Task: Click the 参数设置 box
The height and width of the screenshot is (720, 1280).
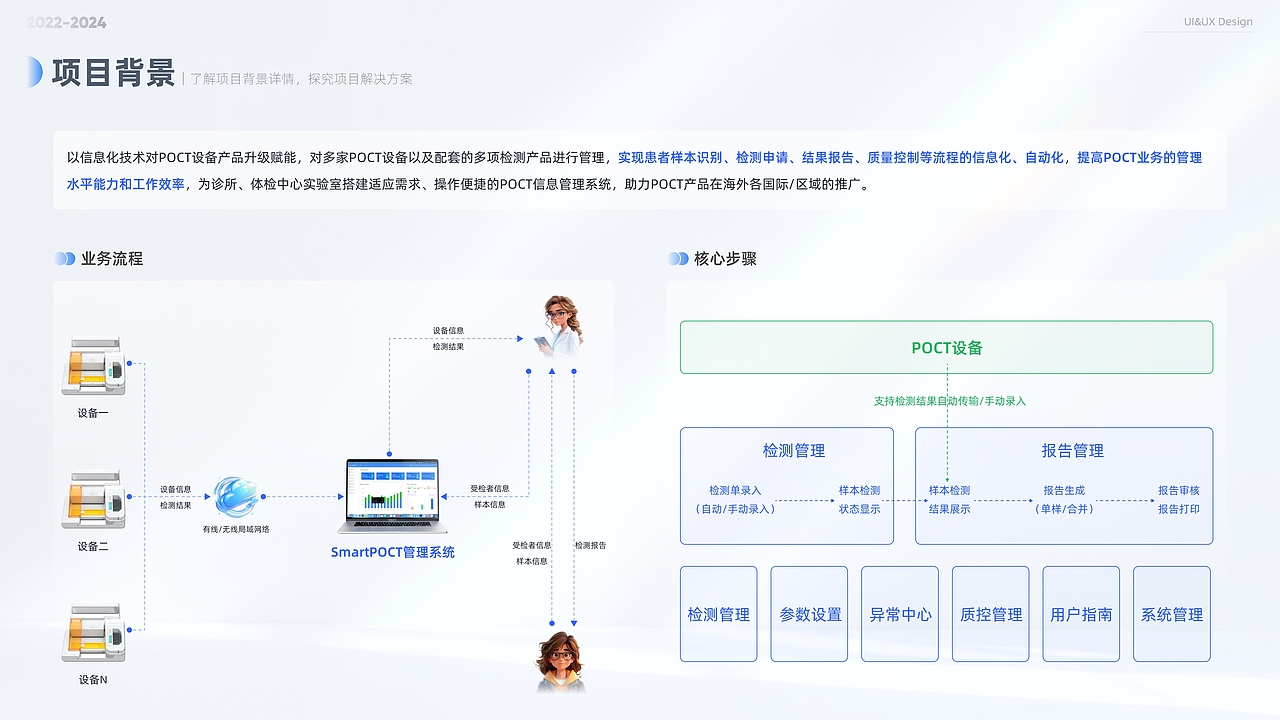Action: point(809,614)
